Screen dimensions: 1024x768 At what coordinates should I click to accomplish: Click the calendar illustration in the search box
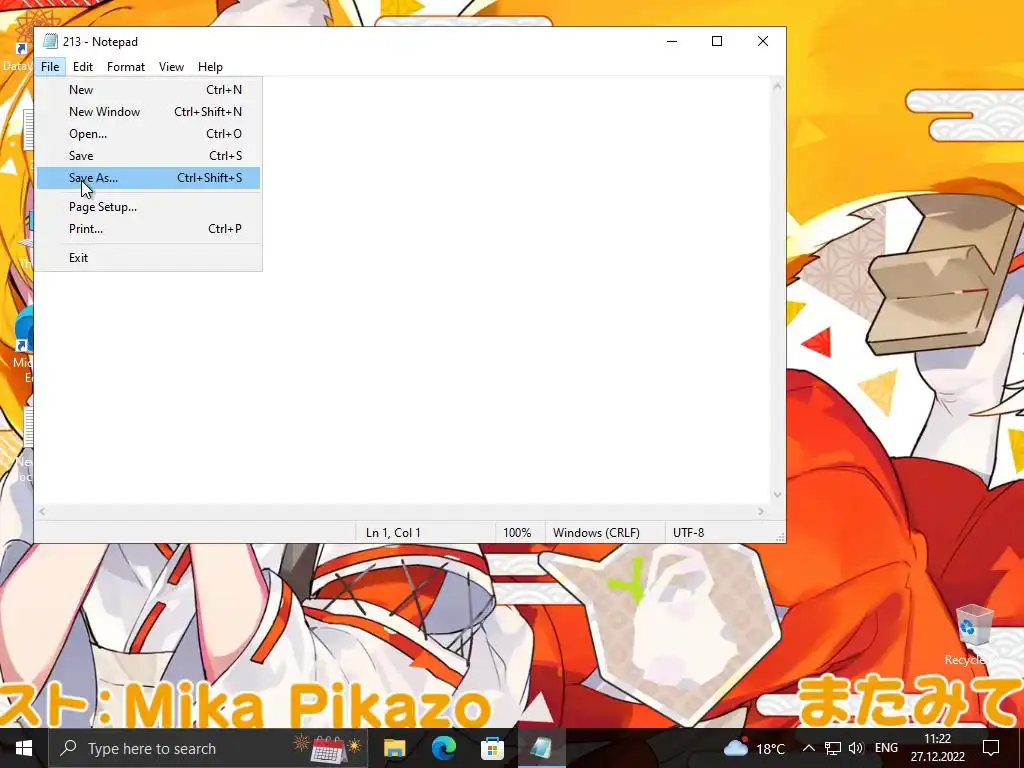[x=328, y=748]
